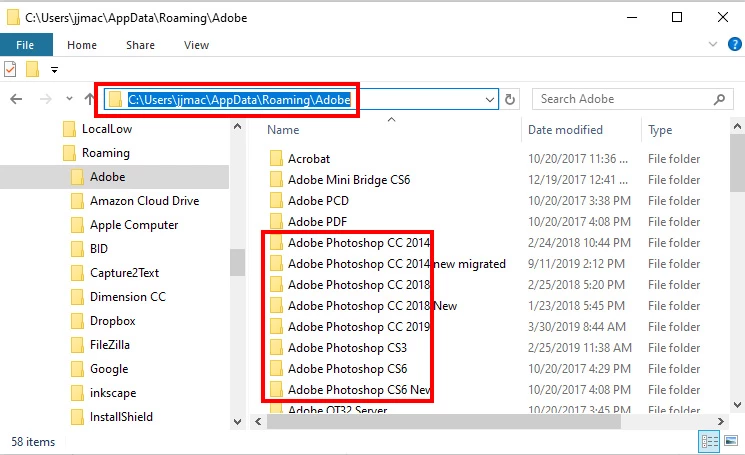This screenshot has width=745, height=455.
Task: Select the Acrobat folder
Action: (x=309, y=159)
